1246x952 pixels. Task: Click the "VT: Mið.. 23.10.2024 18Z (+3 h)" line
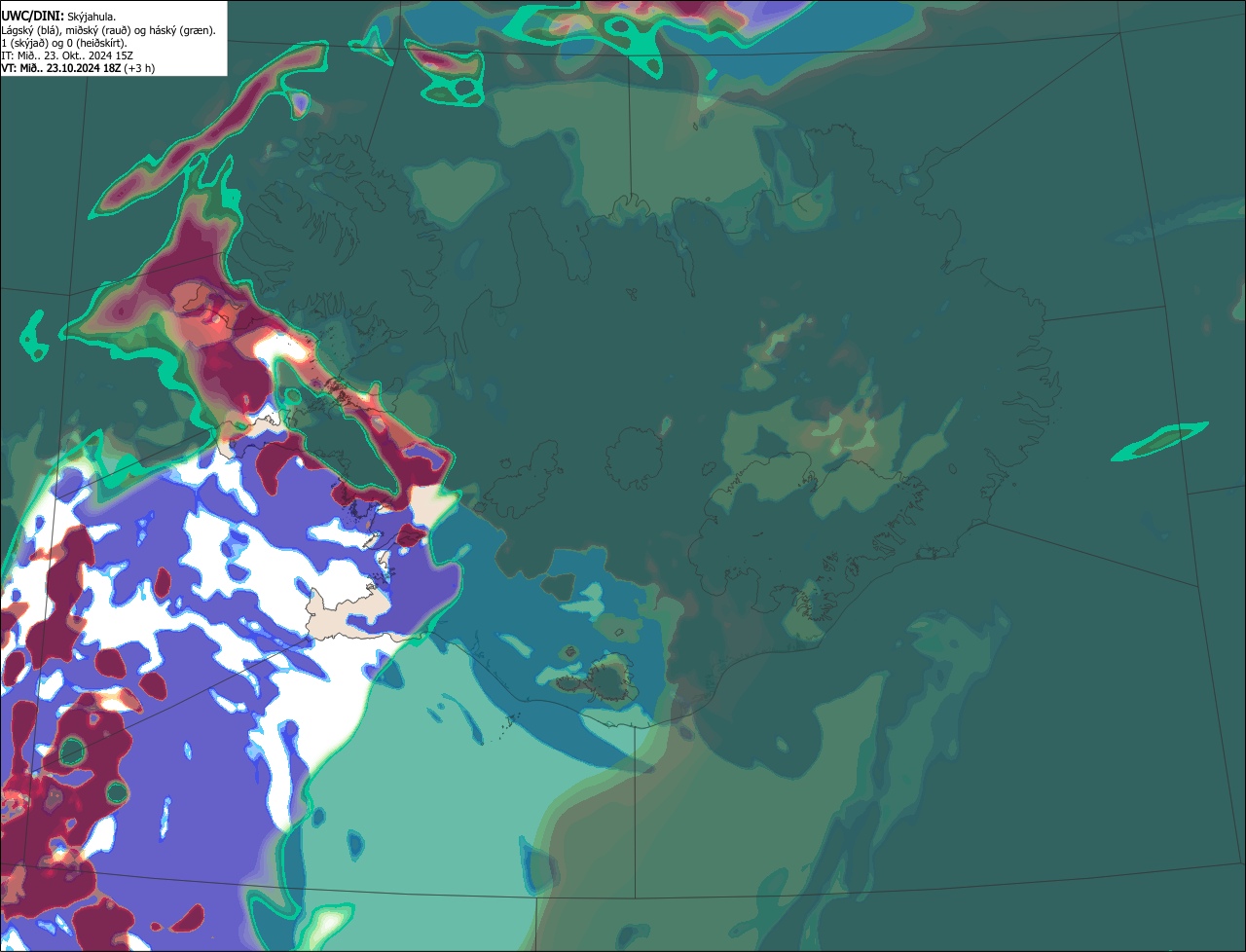click(x=78, y=68)
